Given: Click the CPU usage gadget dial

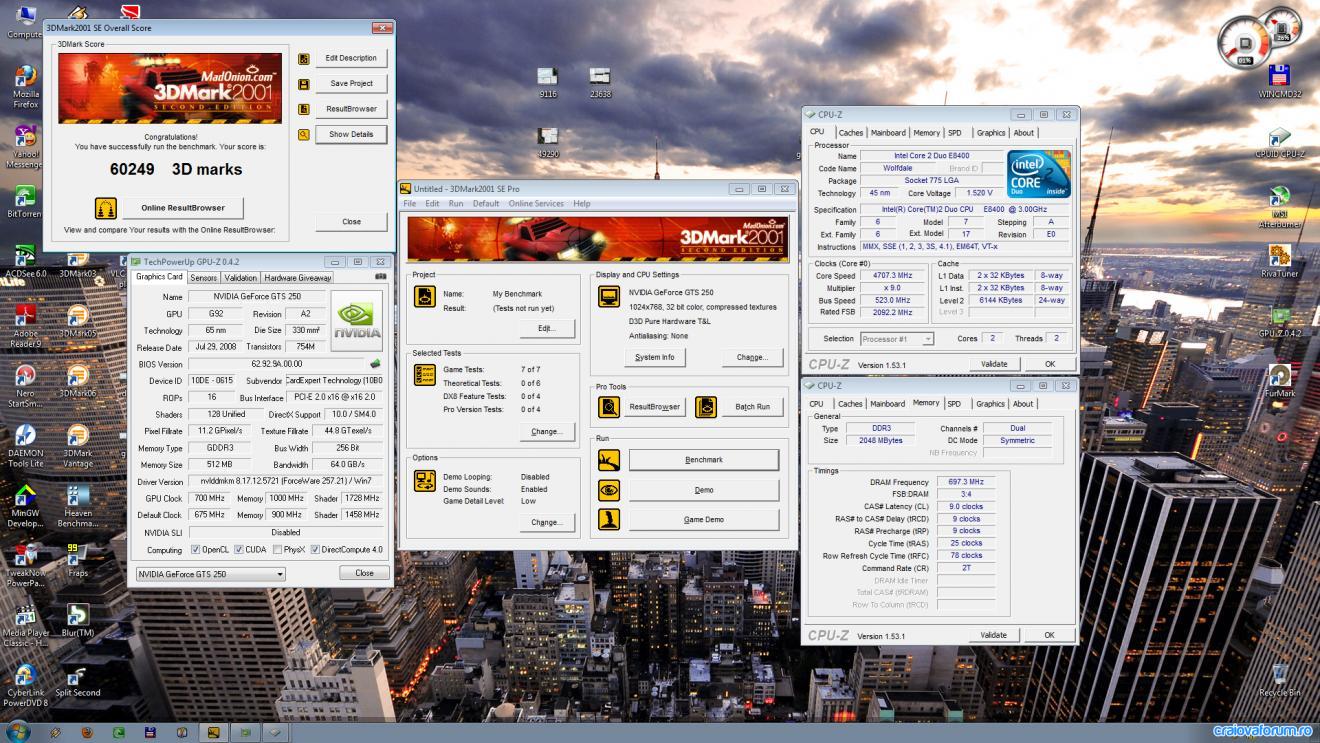Looking at the screenshot, I should (1244, 43).
